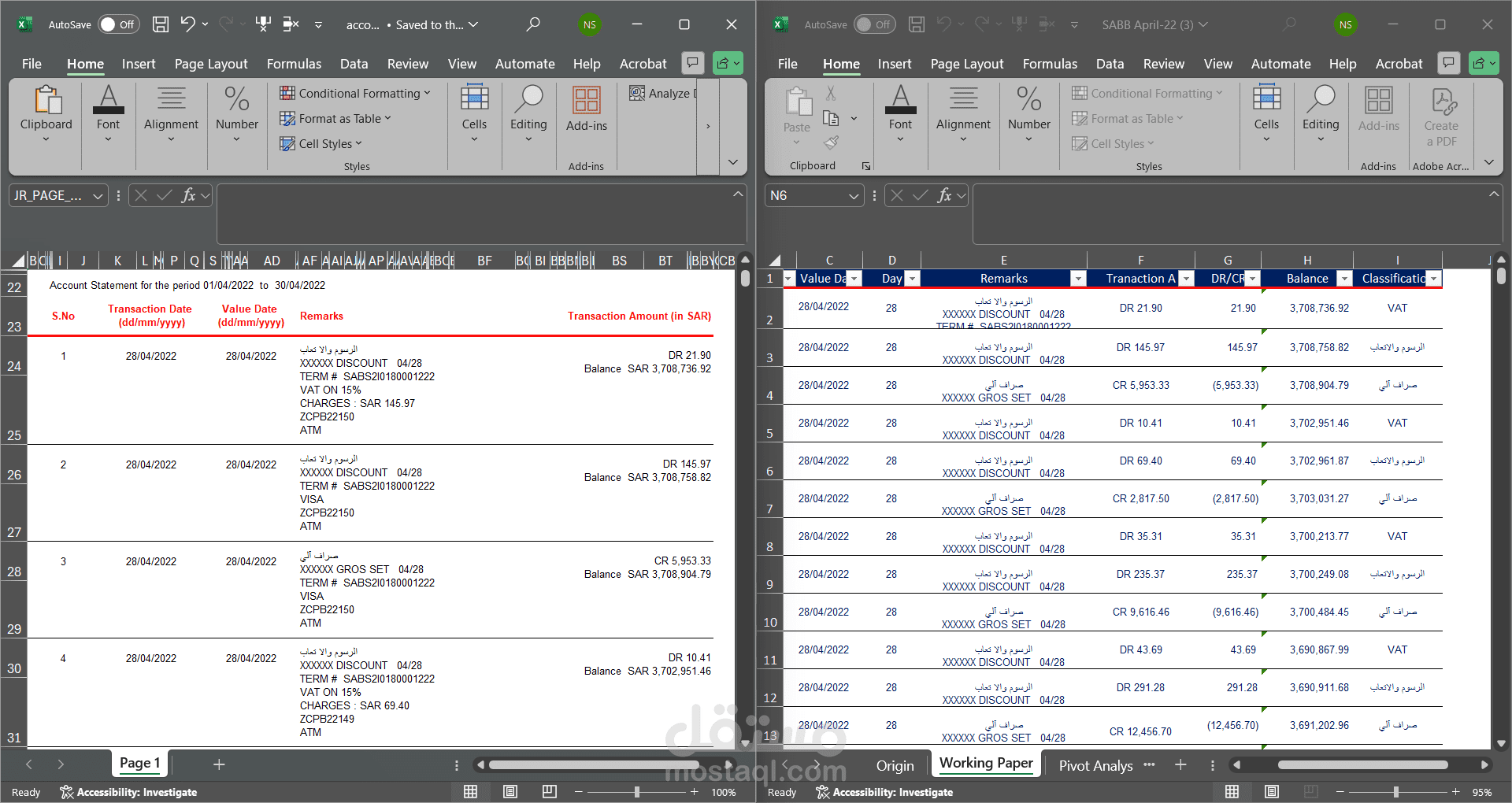Open the Remarks column filter dropdown

pos(1078,279)
